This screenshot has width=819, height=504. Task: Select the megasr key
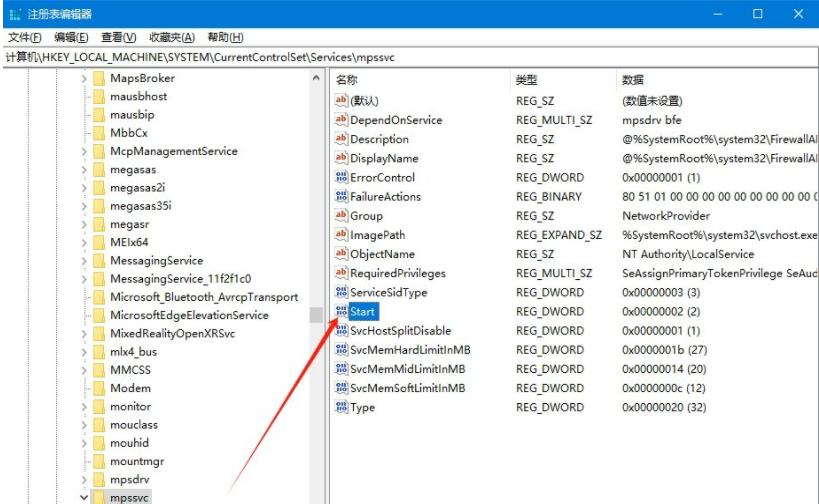(130, 224)
